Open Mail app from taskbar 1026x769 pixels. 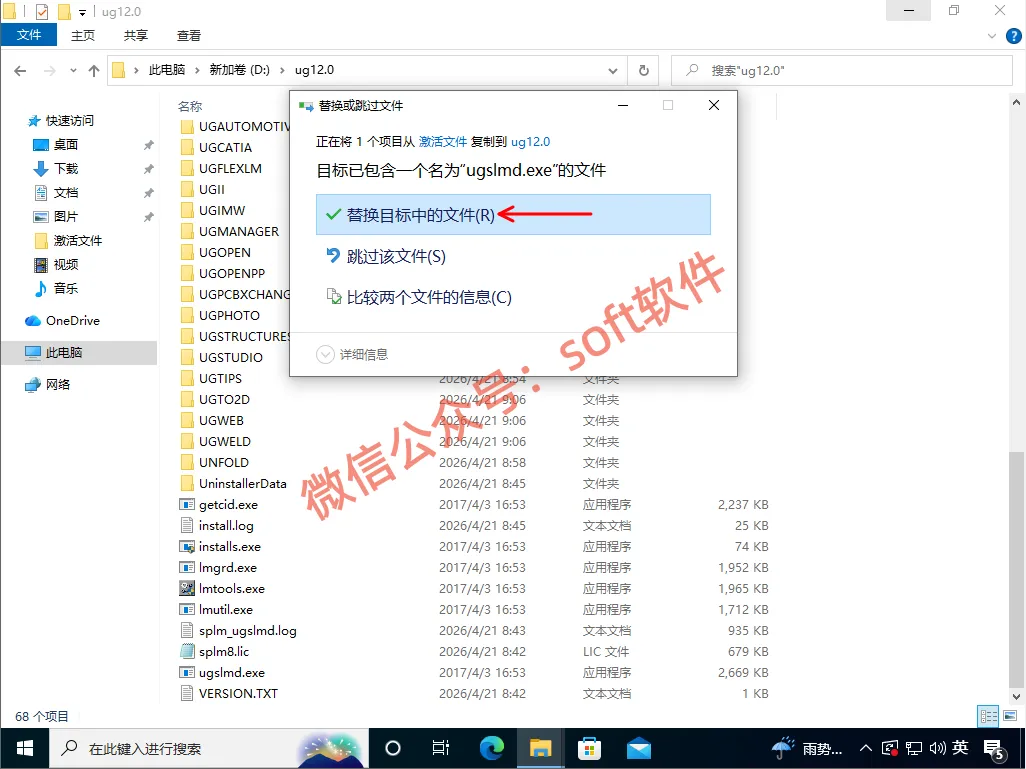click(638, 748)
